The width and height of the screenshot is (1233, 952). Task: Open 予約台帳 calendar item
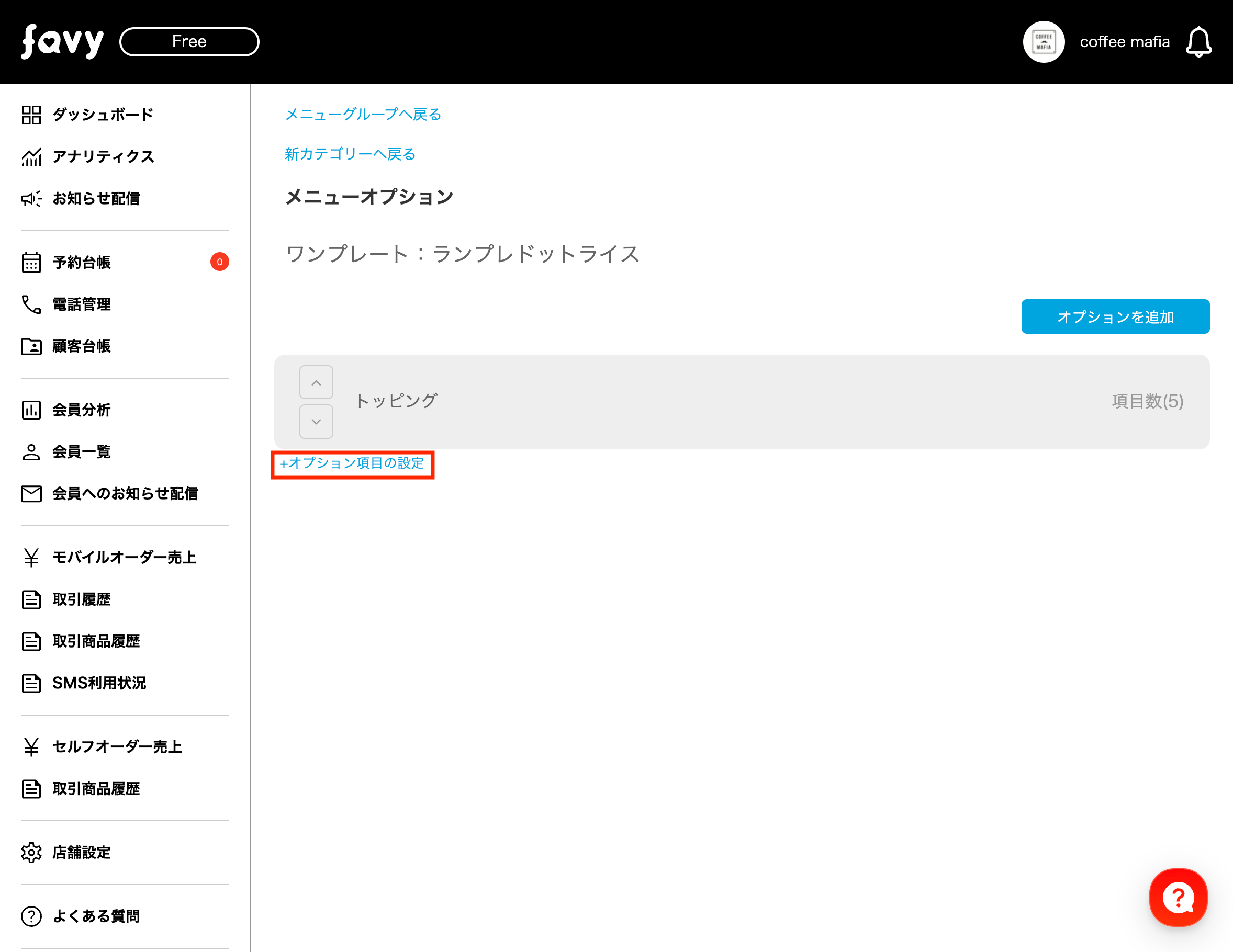pos(82,263)
